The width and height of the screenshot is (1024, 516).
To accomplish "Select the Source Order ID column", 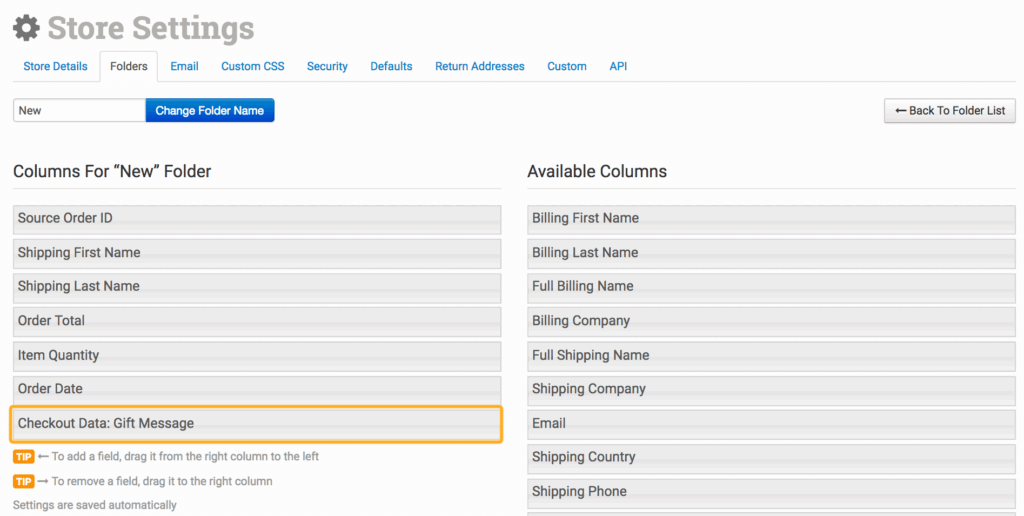I will click(257, 219).
